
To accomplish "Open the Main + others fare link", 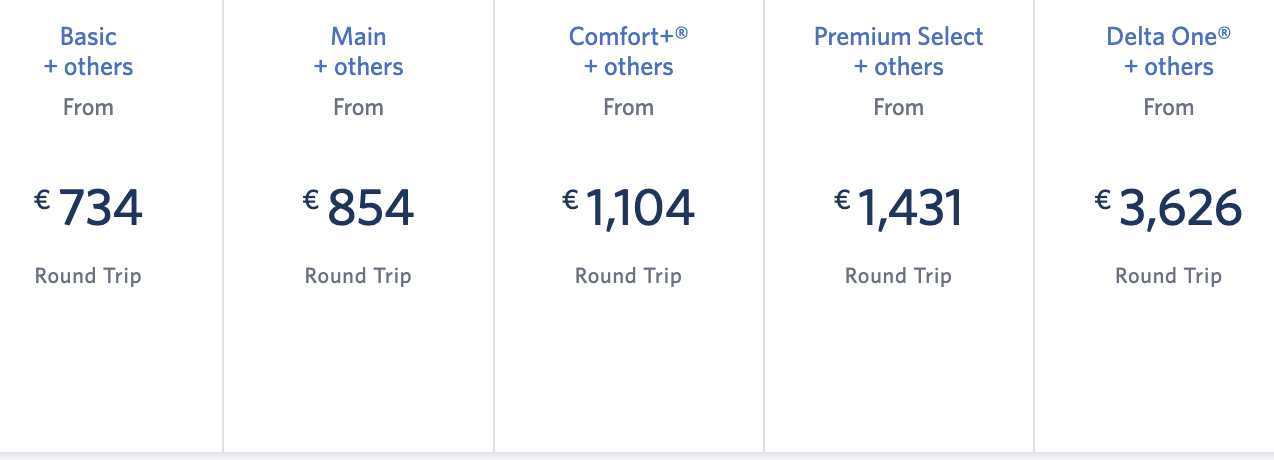I will 358,52.
